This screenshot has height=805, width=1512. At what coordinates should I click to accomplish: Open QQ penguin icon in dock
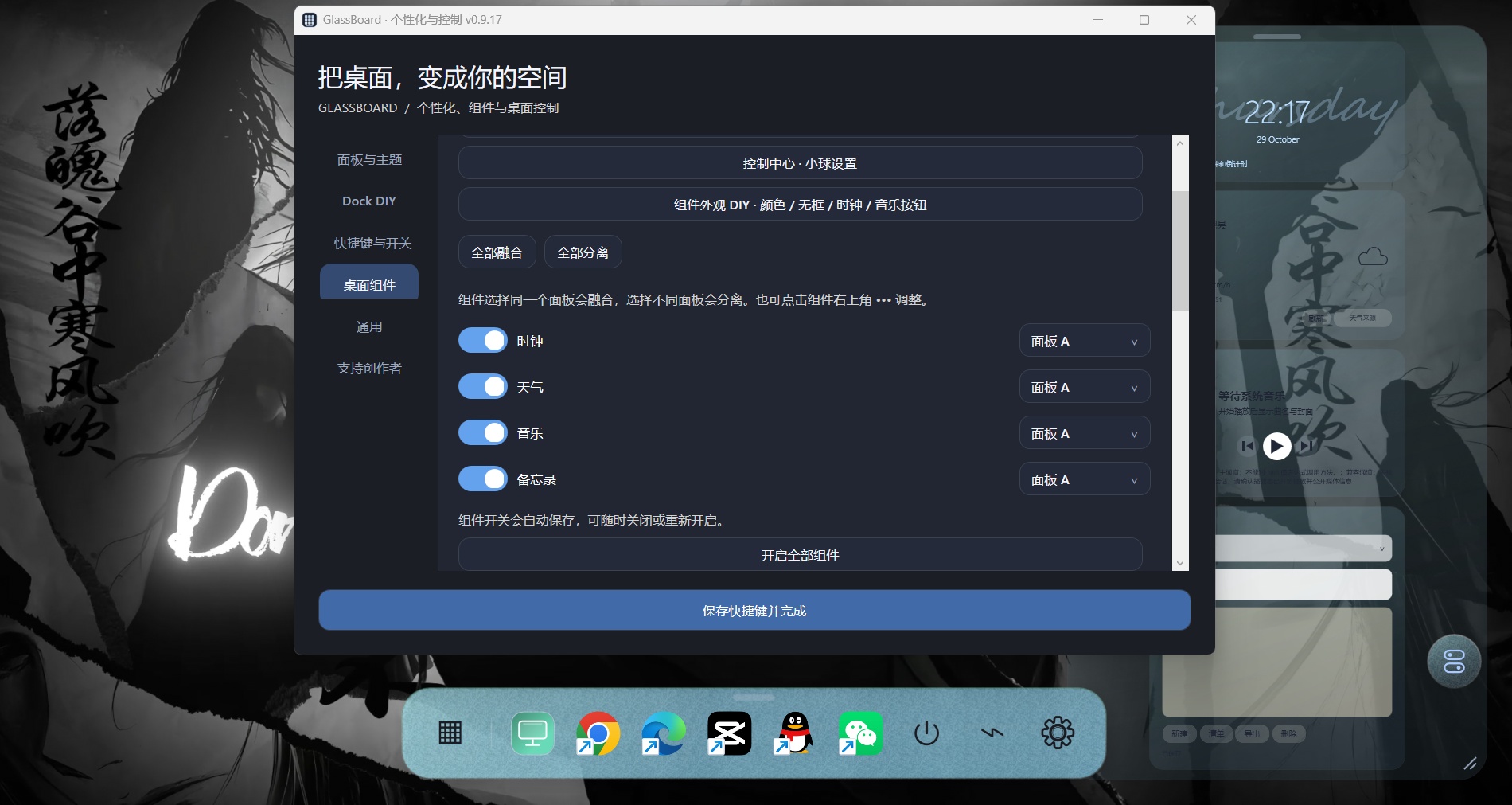click(794, 733)
